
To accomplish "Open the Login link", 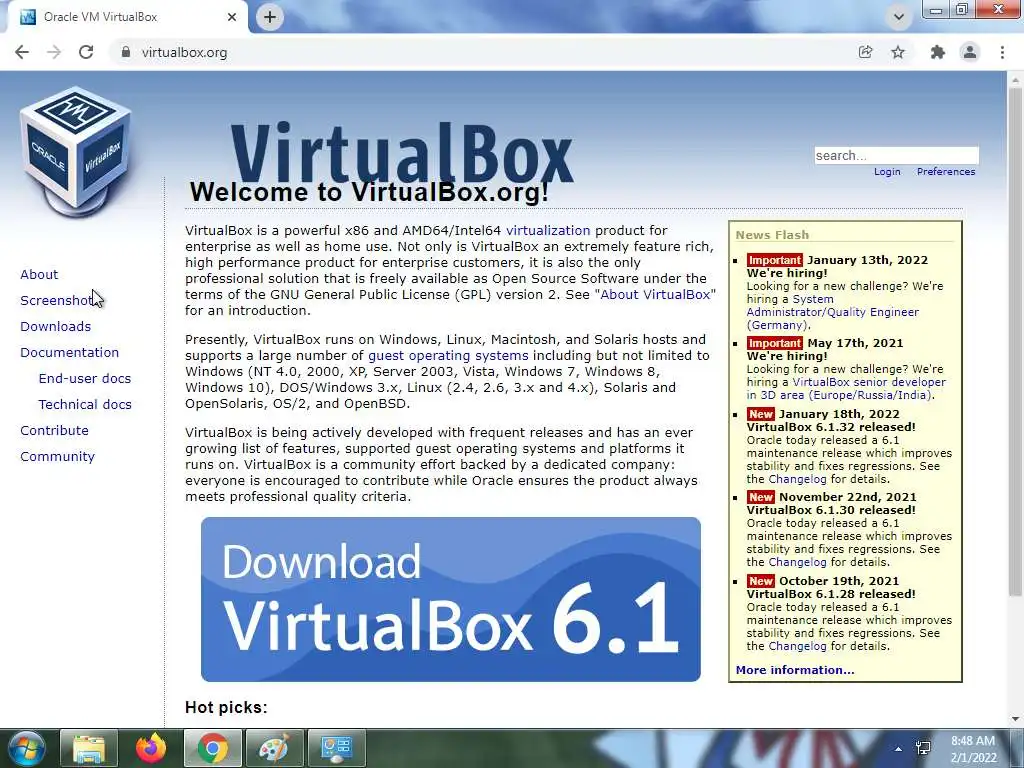I will pos(887,172).
